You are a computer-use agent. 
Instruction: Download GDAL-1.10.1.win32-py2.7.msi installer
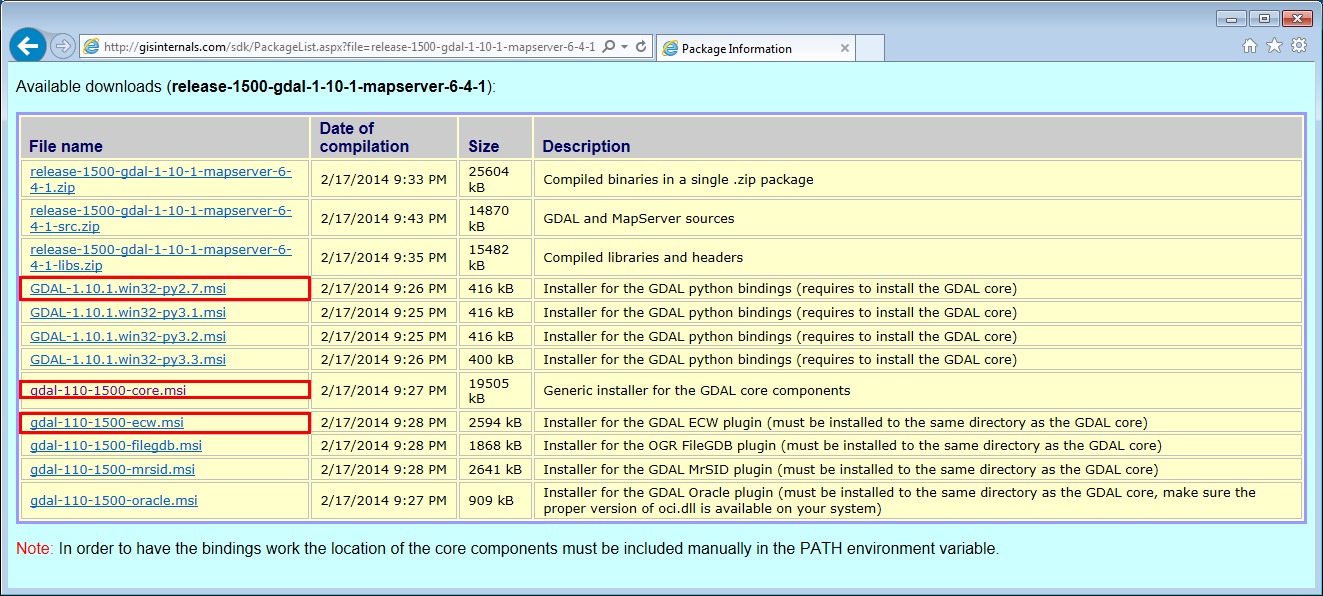point(128,289)
